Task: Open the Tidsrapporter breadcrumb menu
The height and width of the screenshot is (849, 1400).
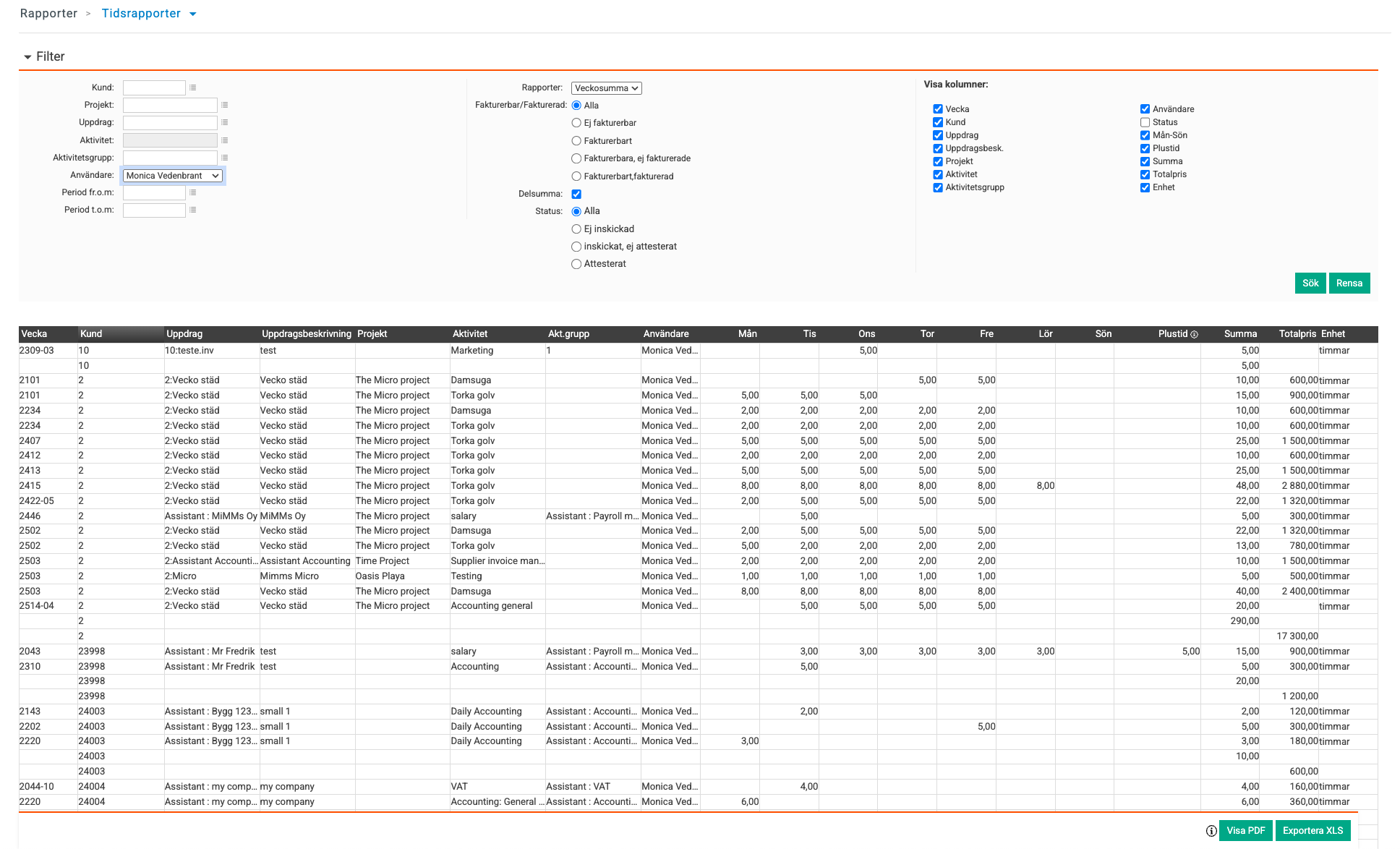Action: pyautogui.click(x=192, y=14)
